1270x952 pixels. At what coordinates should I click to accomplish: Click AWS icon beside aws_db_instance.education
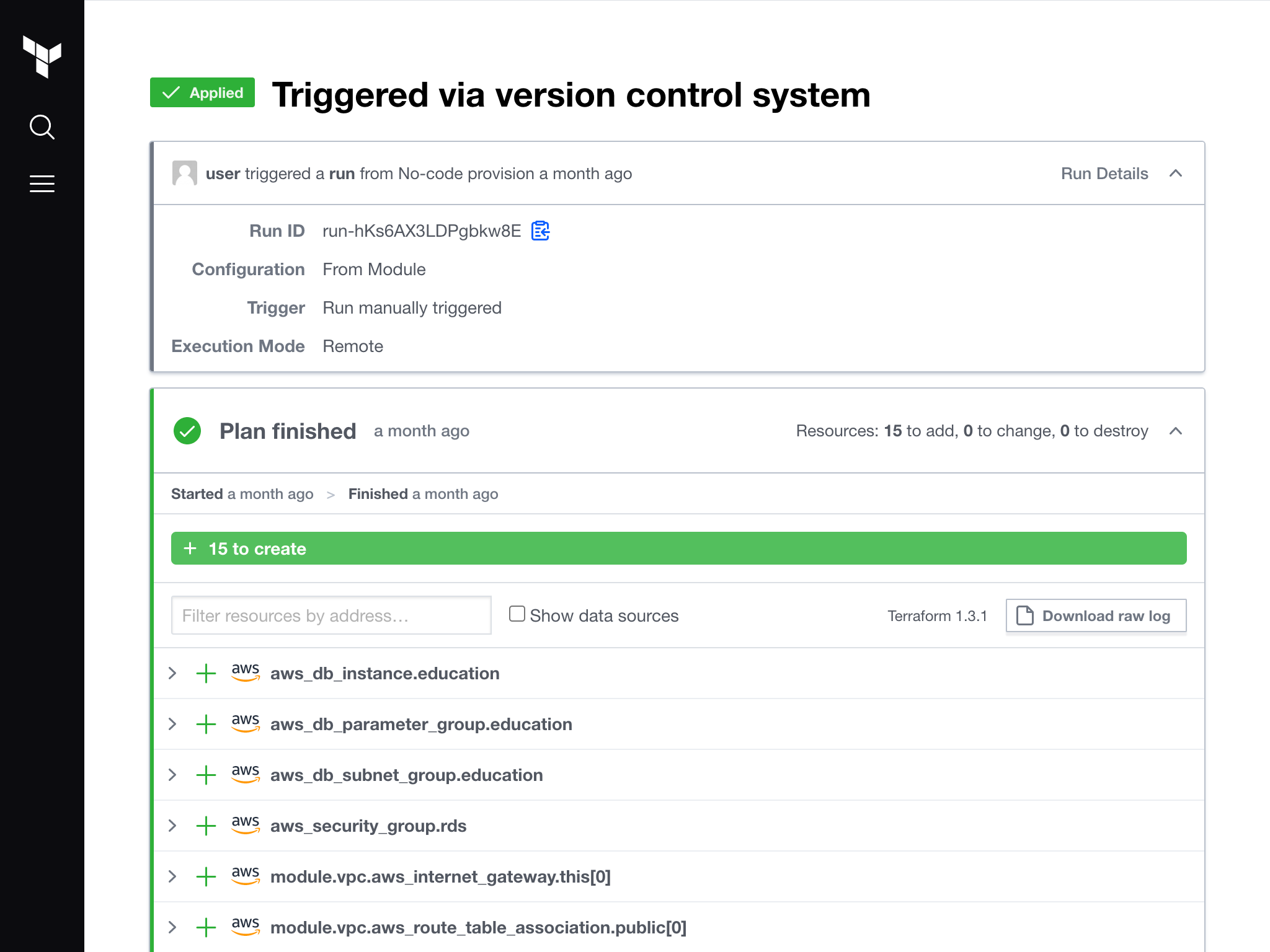tap(246, 672)
